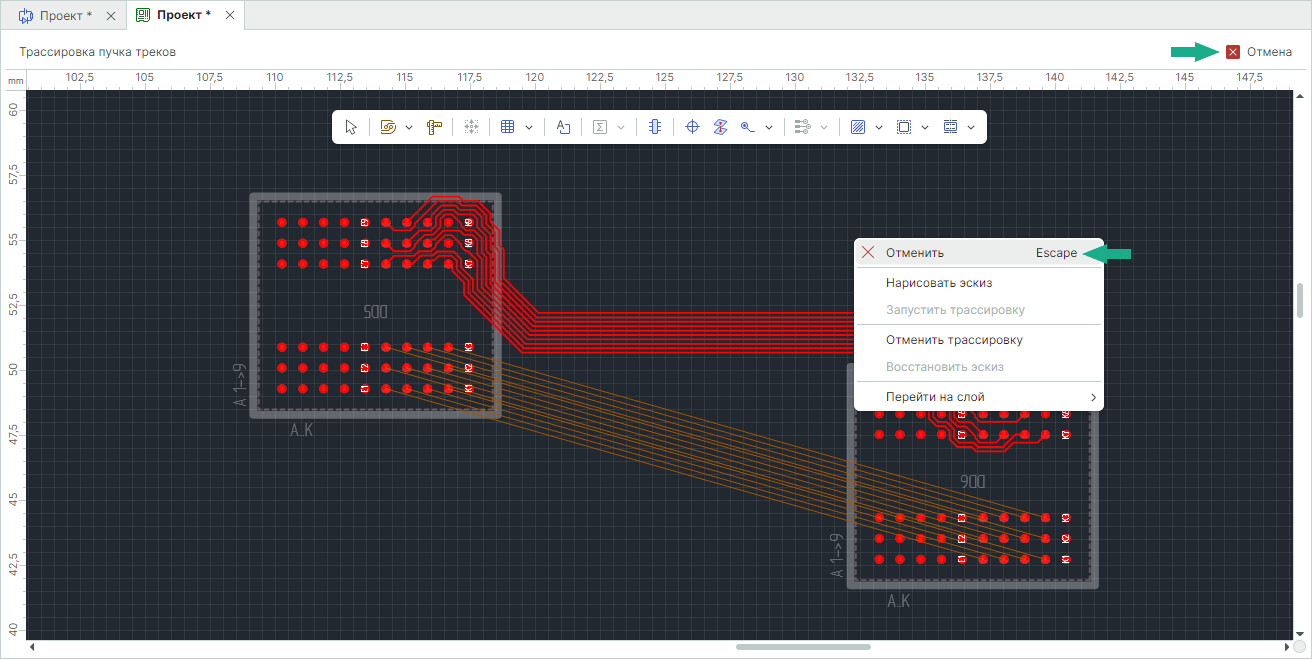Click the table tool icon
1312x659 pixels.
[x=507, y=127]
